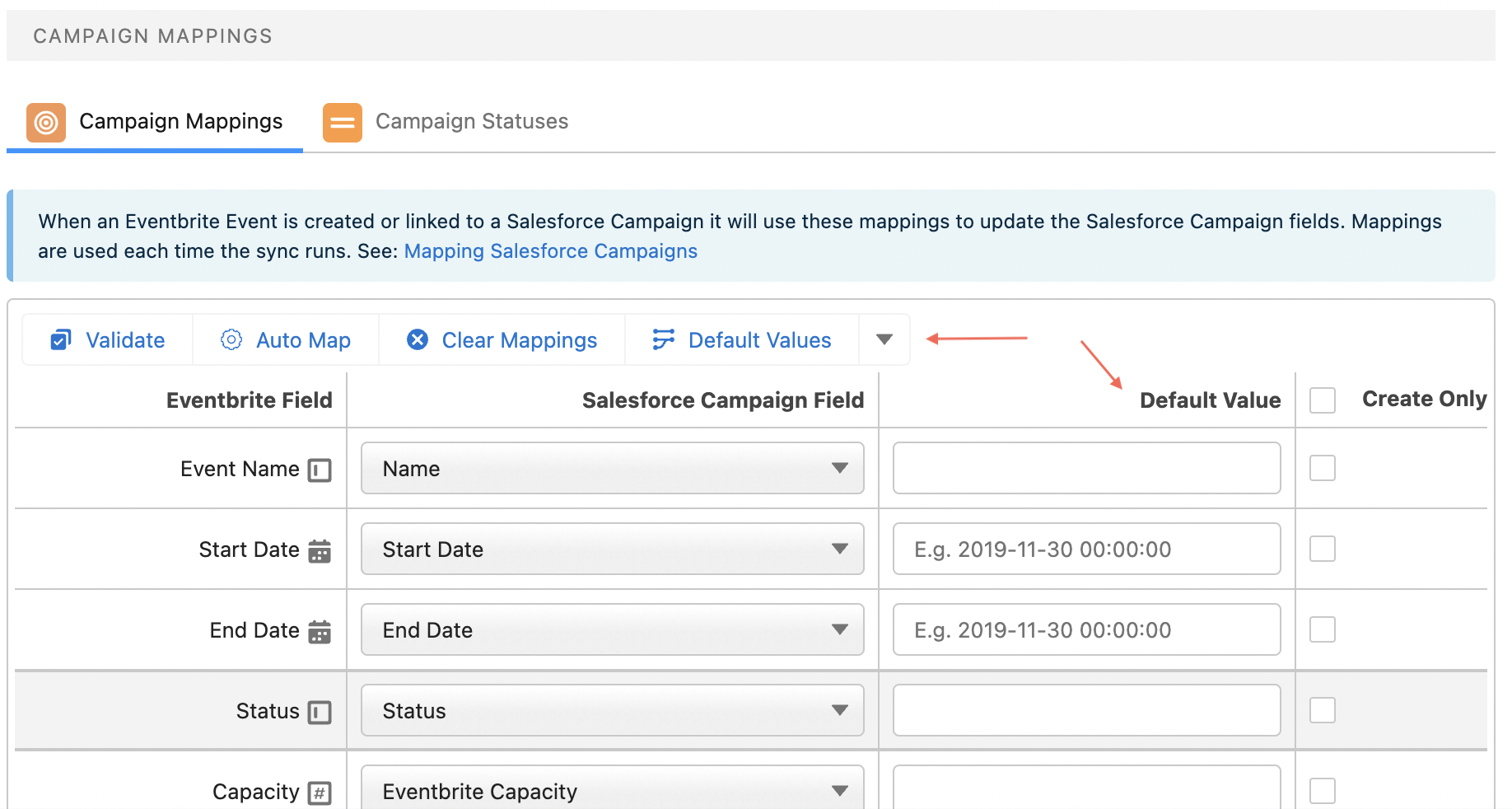This screenshot has height=809, width=1512.
Task: Click the calendar icon beside Start Date
Action: click(320, 550)
